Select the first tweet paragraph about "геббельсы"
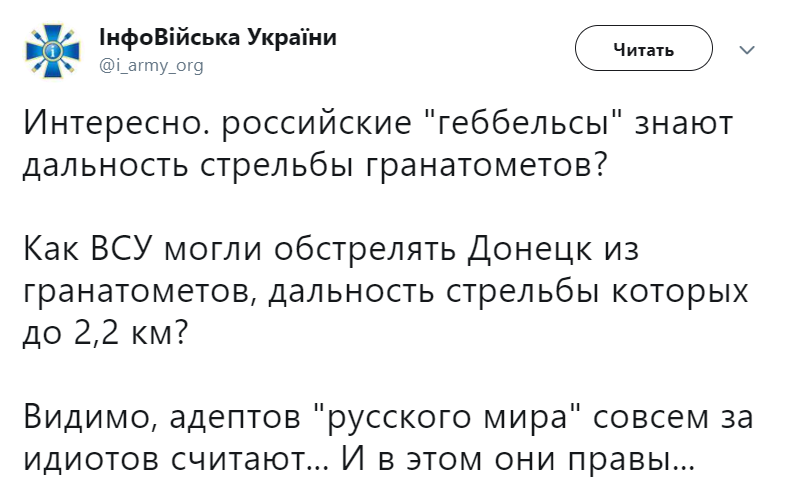The image size is (799, 477). pyautogui.click(x=378, y=144)
